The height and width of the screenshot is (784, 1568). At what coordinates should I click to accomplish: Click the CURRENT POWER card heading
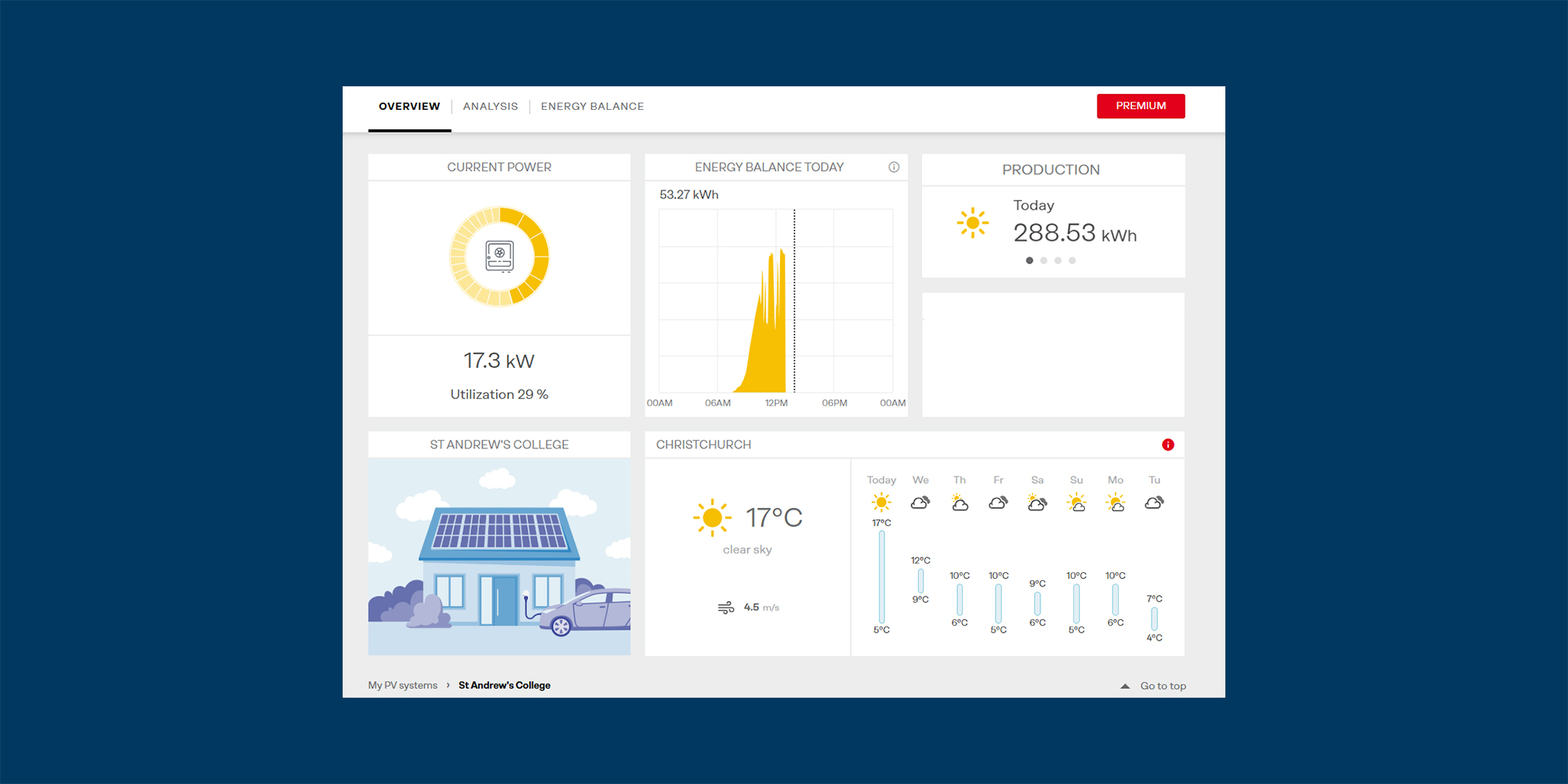click(x=499, y=167)
